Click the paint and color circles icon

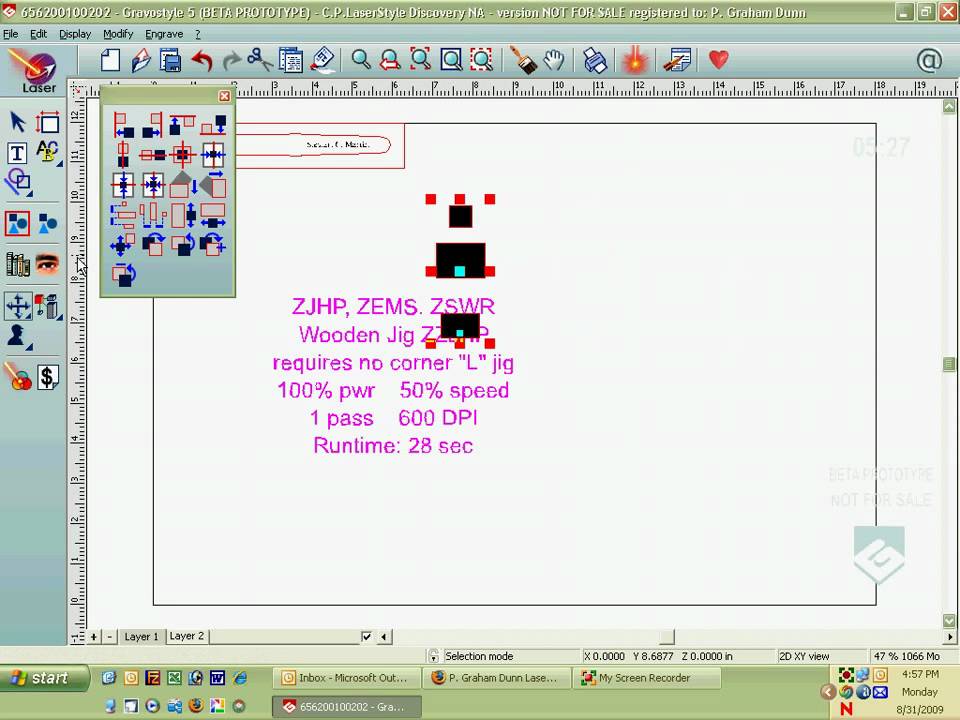click(18, 377)
